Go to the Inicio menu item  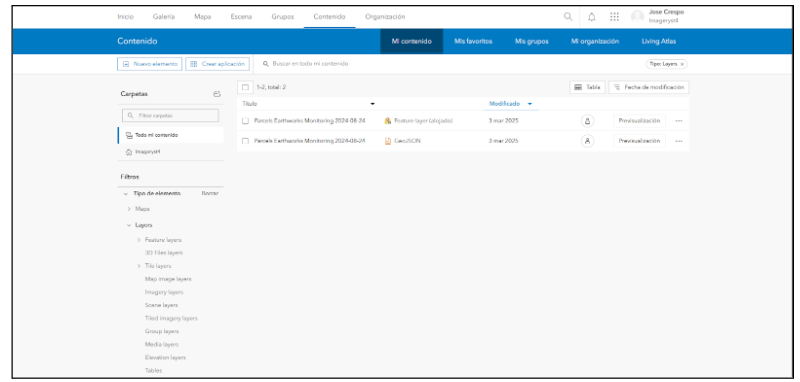coord(126,16)
